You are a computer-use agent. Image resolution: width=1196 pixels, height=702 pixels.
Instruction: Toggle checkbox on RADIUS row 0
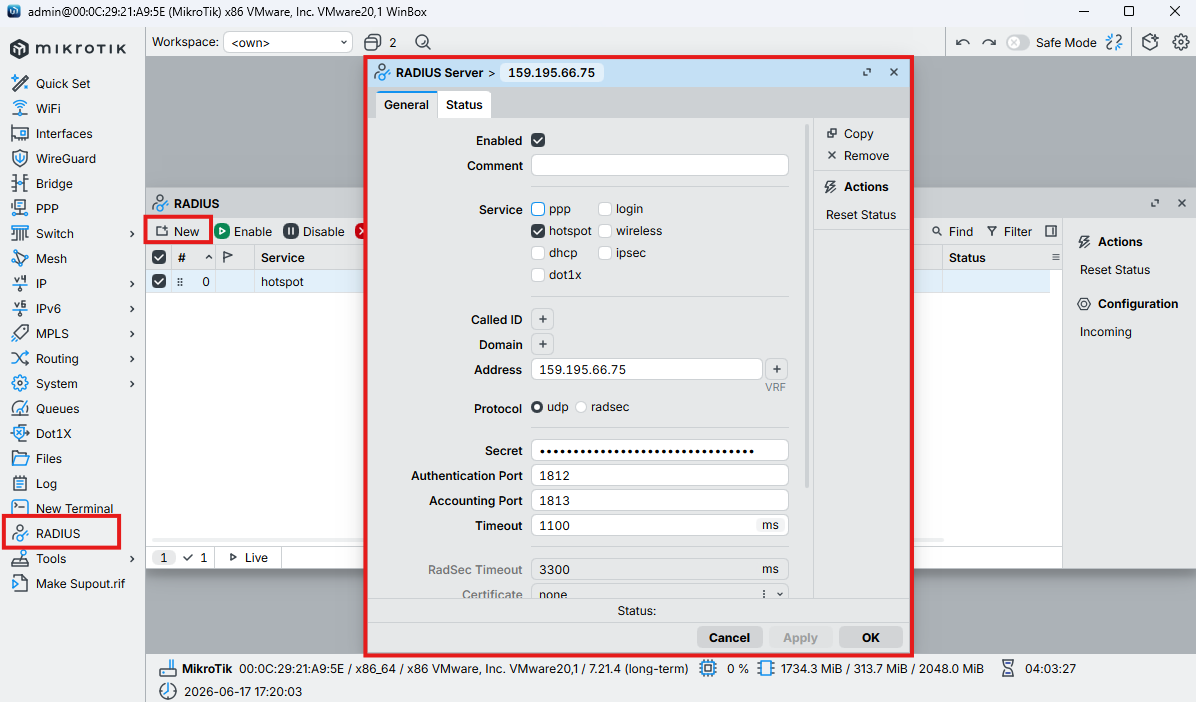tap(159, 282)
